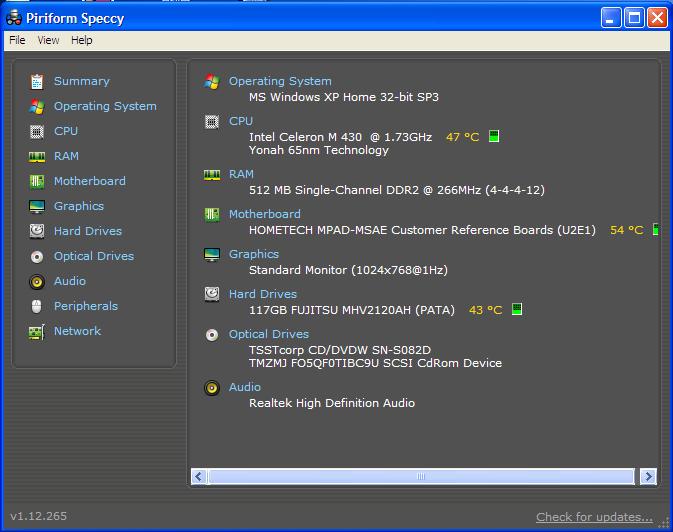Click the Operating System Windows flag sidebar icon
673x532 pixels.
(x=37, y=106)
